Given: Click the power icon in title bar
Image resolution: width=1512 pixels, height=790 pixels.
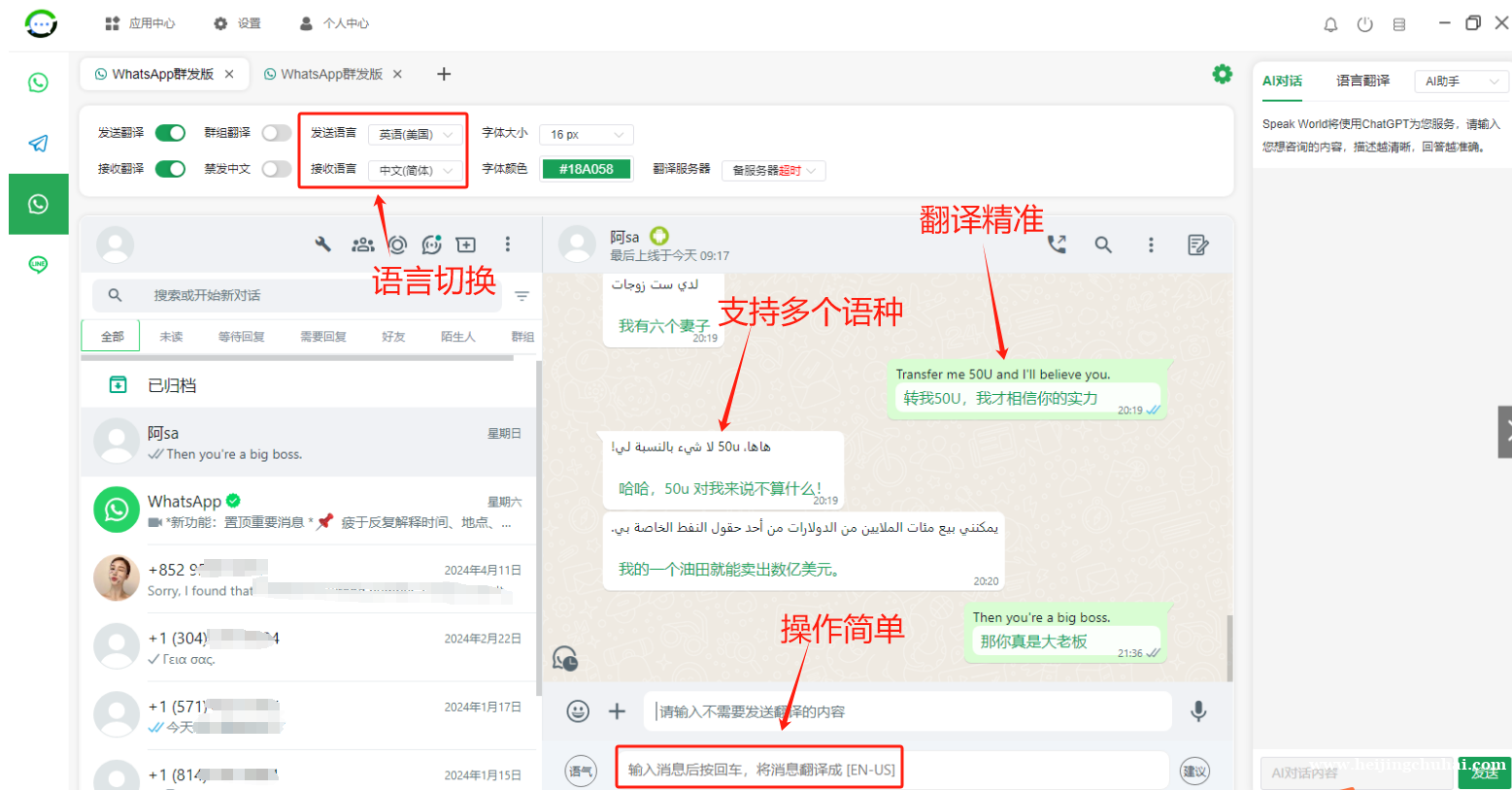Looking at the screenshot, I should tap(1364, 24).
